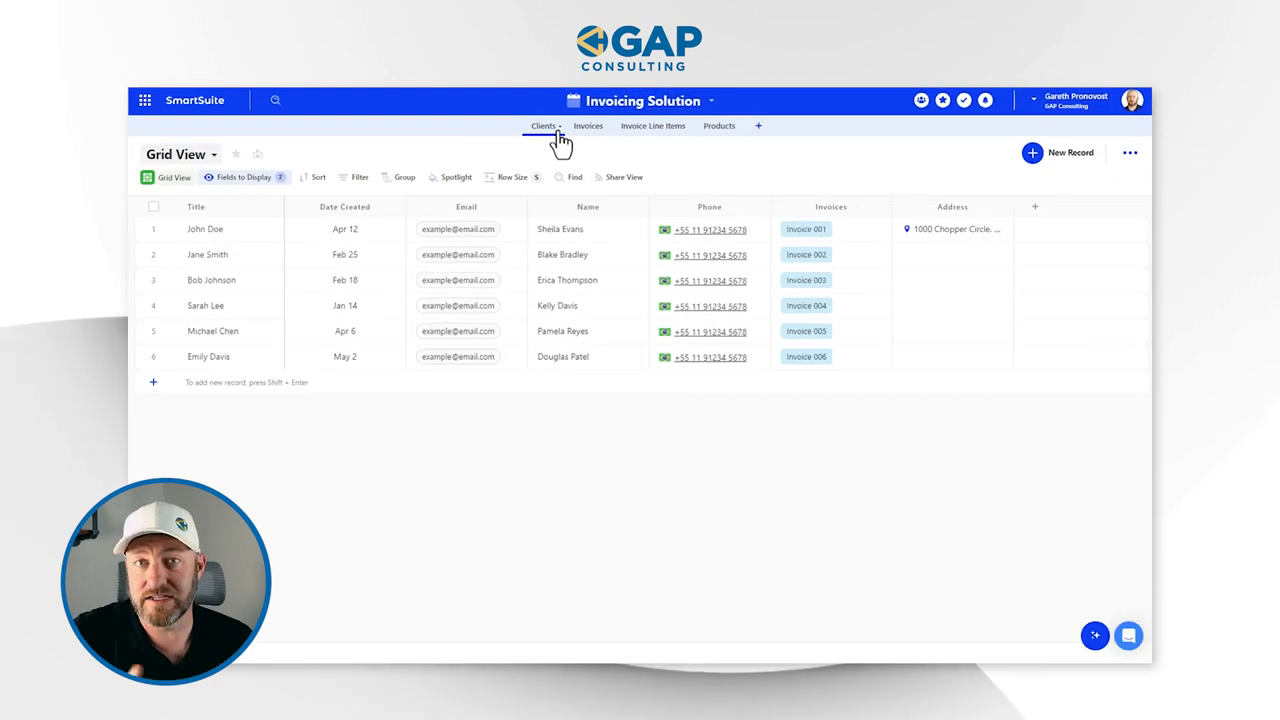Open linked record Invoice 001
The height and width of the screenshot is (720, 1280).
(x=806, y=229)
